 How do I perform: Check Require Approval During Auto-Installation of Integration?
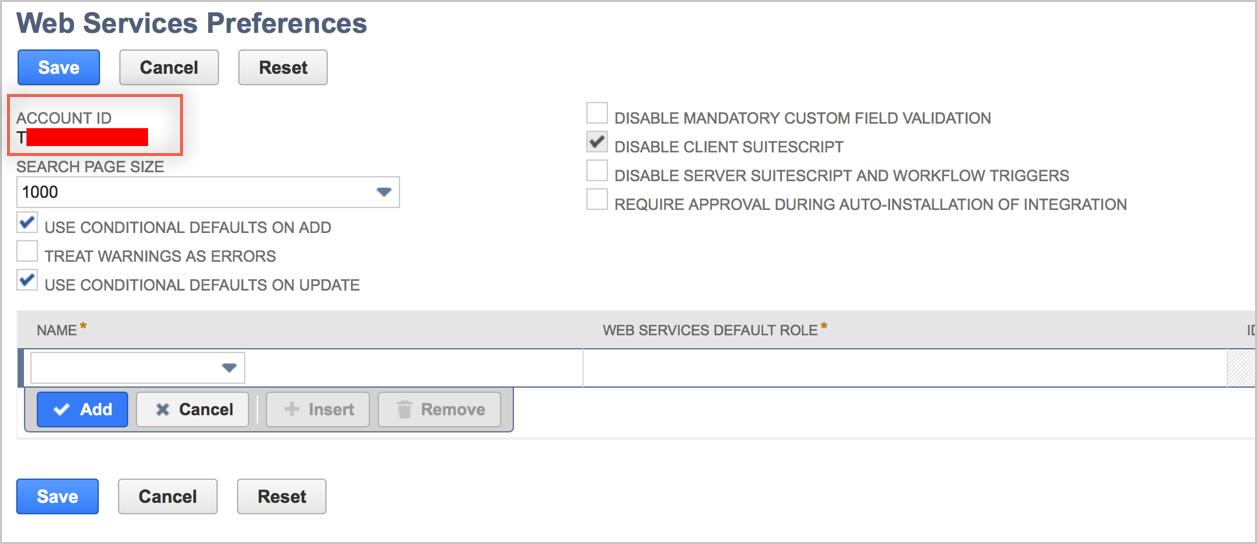597,201
